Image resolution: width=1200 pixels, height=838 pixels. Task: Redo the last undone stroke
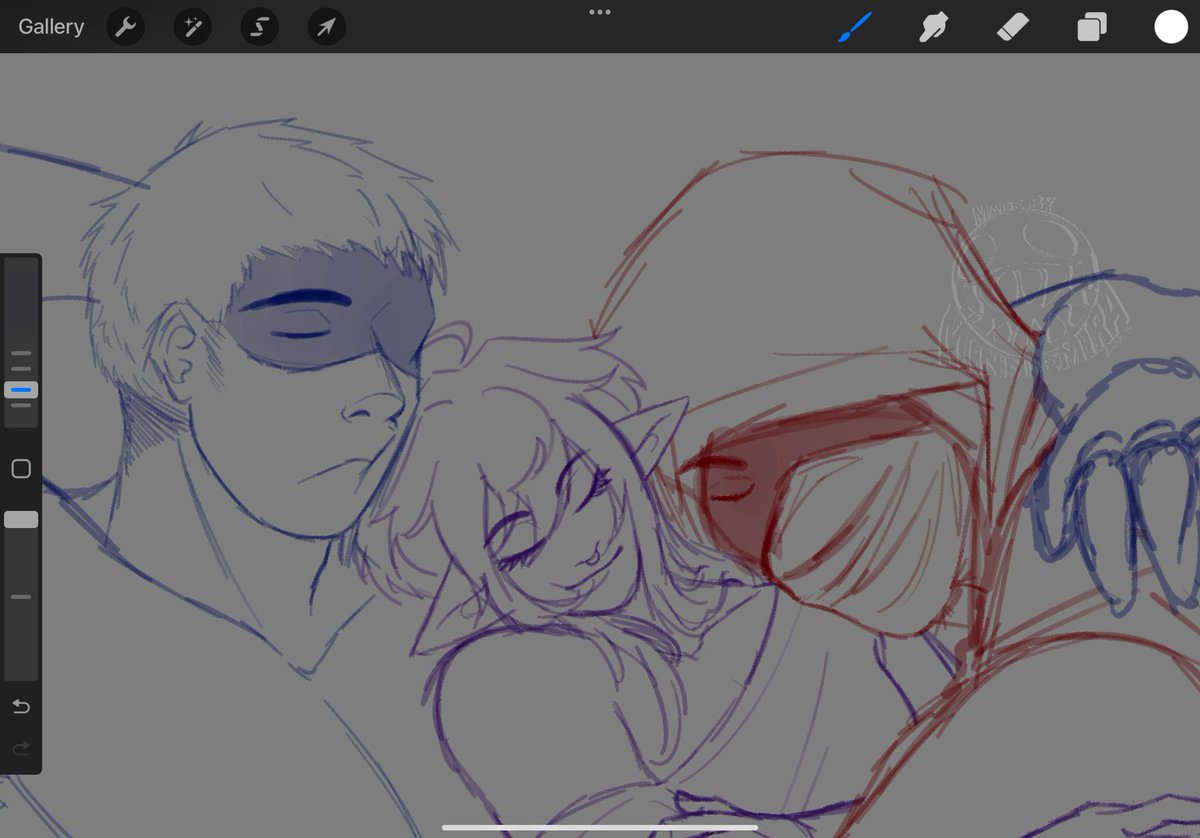pyautogui.click(x=21, y=748)
